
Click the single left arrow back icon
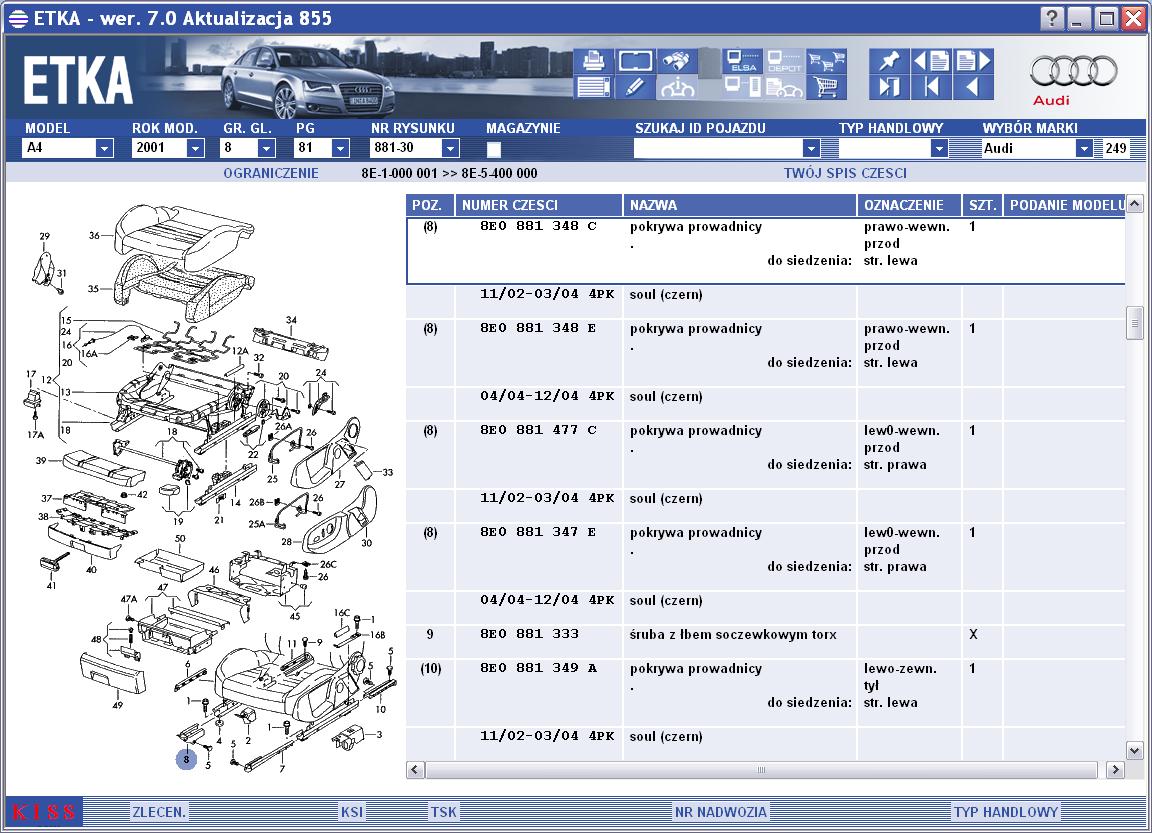[x=974, y=87]
